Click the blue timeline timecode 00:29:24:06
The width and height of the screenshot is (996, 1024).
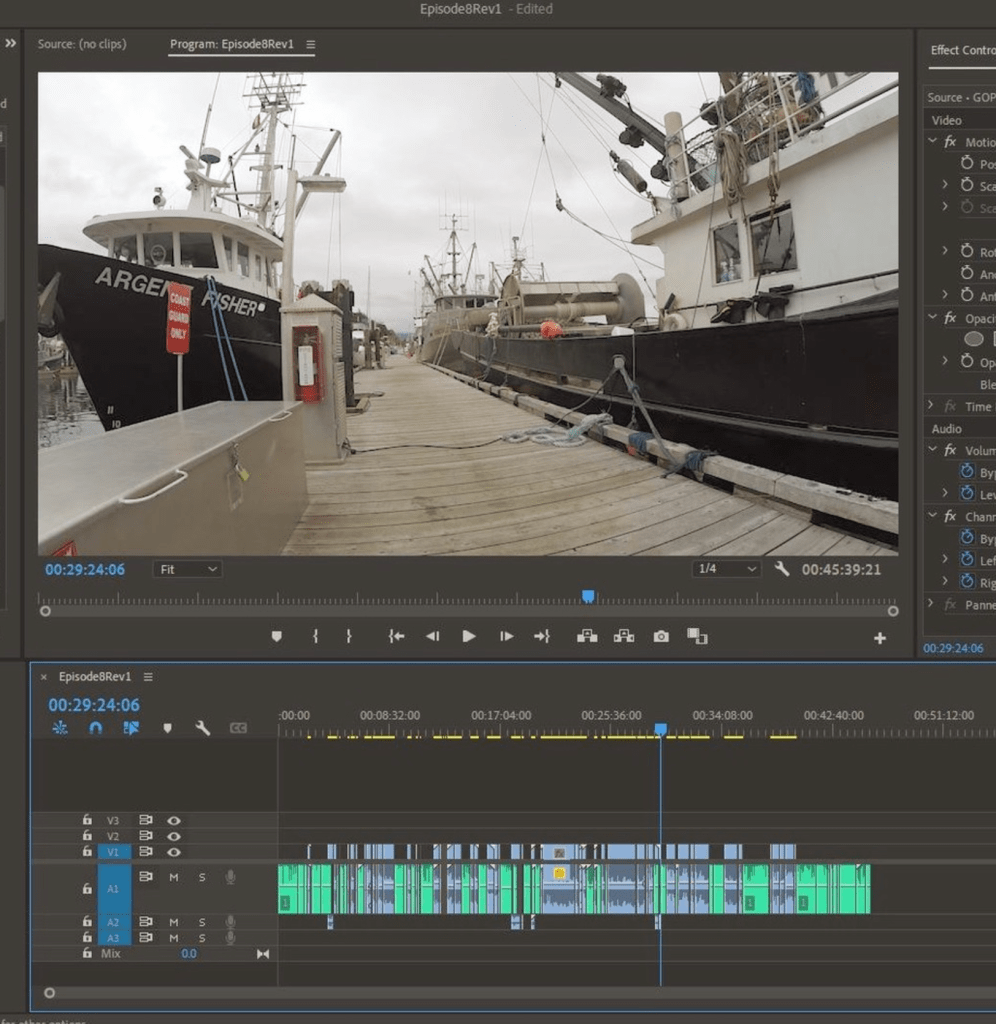click(x=94, y=705)
